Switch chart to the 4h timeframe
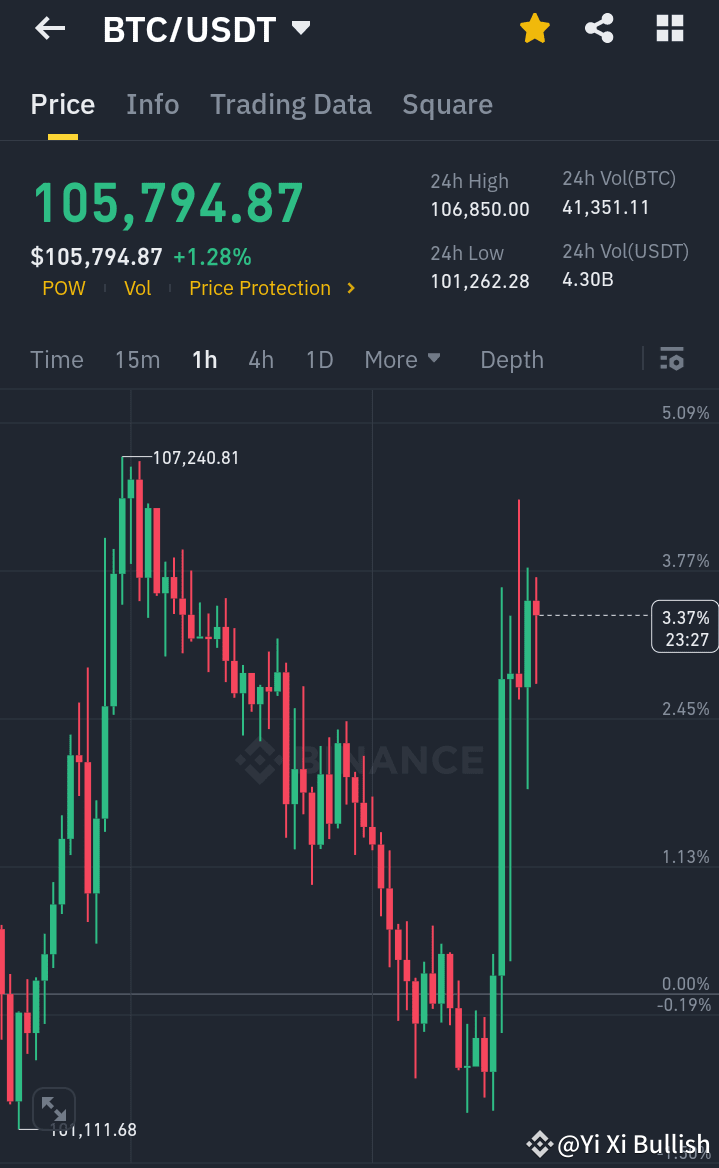Screen dimensions: 719x1168 261,359
